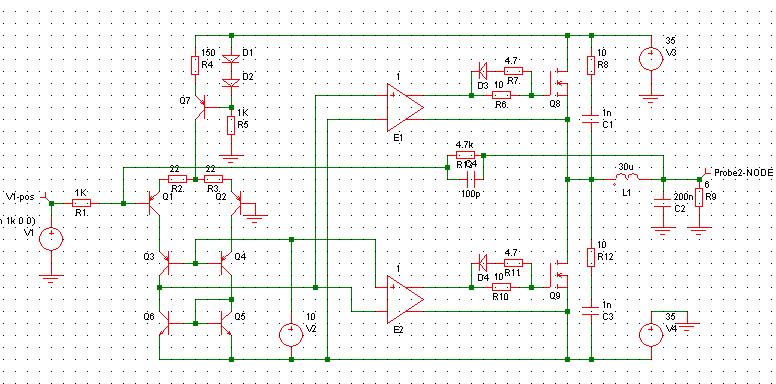Screen dimensions: 776x384
Task: Select the 35 volt source V3
Action: point(651,59)
